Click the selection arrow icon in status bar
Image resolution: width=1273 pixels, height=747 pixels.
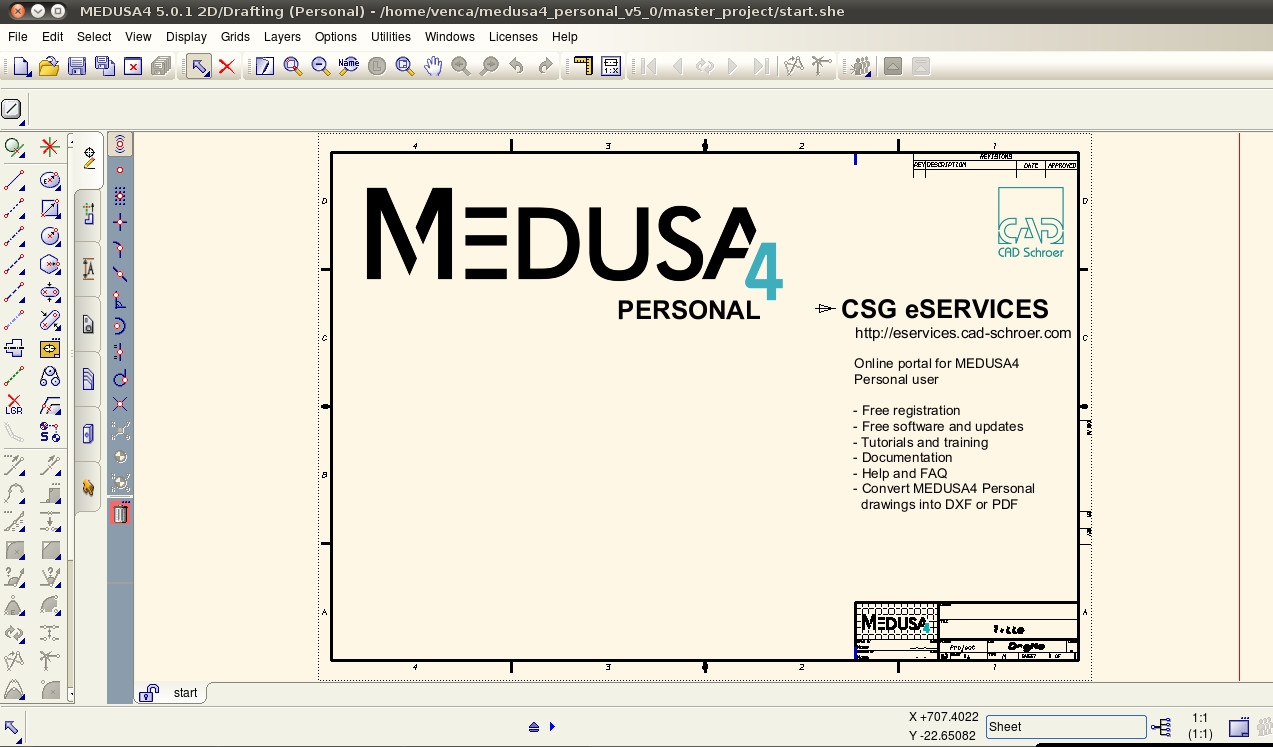12,727
